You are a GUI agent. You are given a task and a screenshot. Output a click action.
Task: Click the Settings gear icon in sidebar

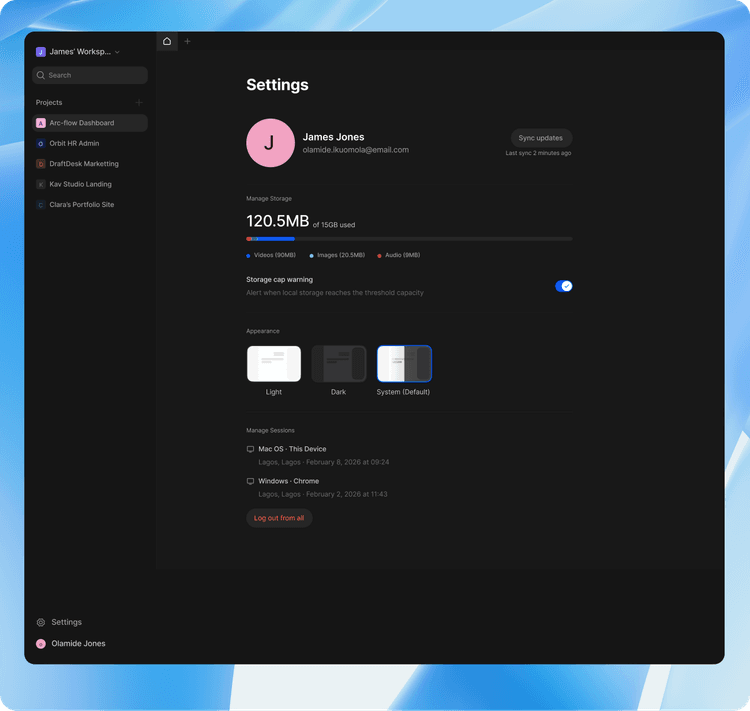(41, 622)
